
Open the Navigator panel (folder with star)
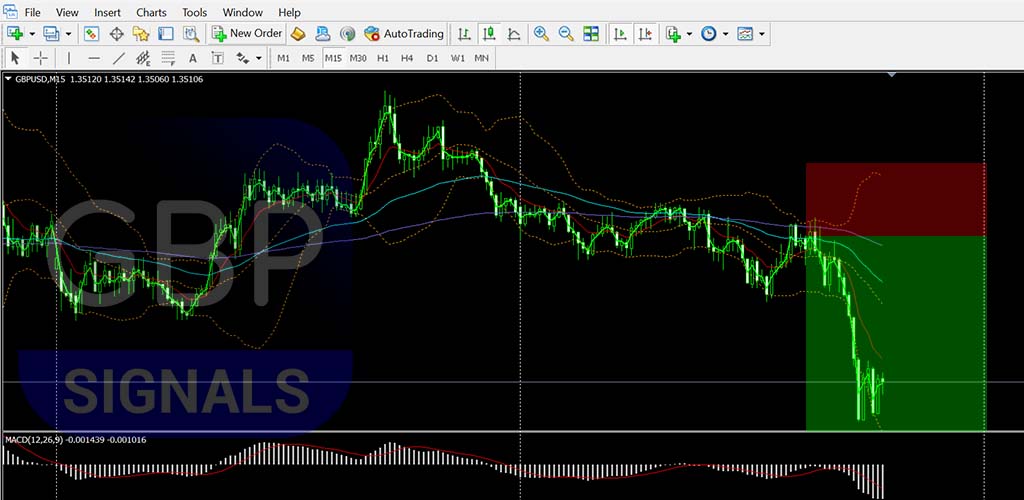[x=141, y=33]
